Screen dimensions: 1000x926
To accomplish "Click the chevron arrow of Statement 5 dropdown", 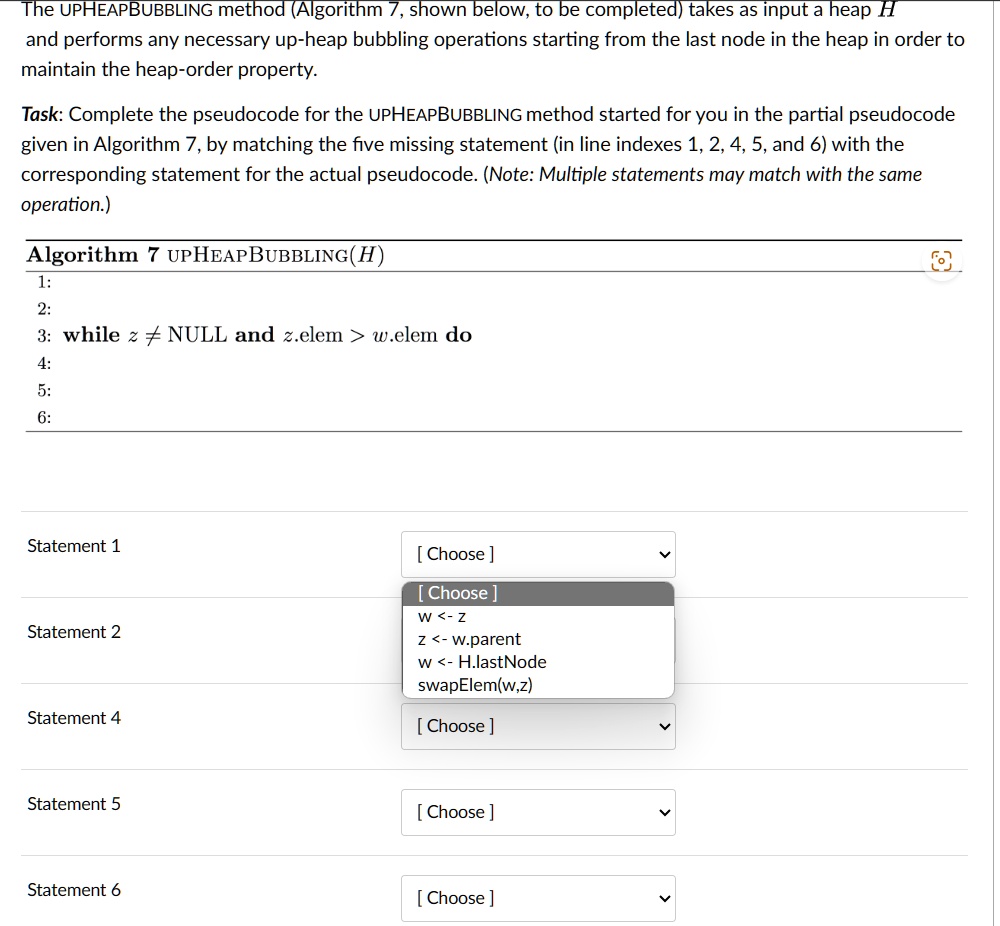I will [665, 813].
